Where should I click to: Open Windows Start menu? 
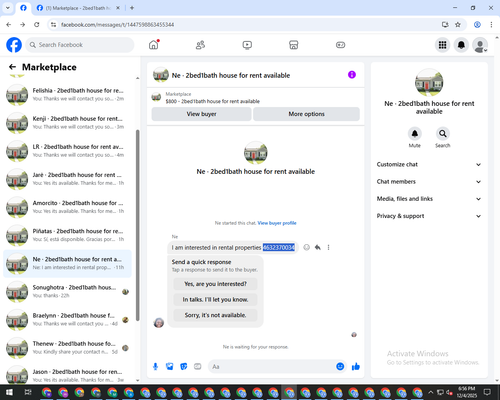point(9,392)
